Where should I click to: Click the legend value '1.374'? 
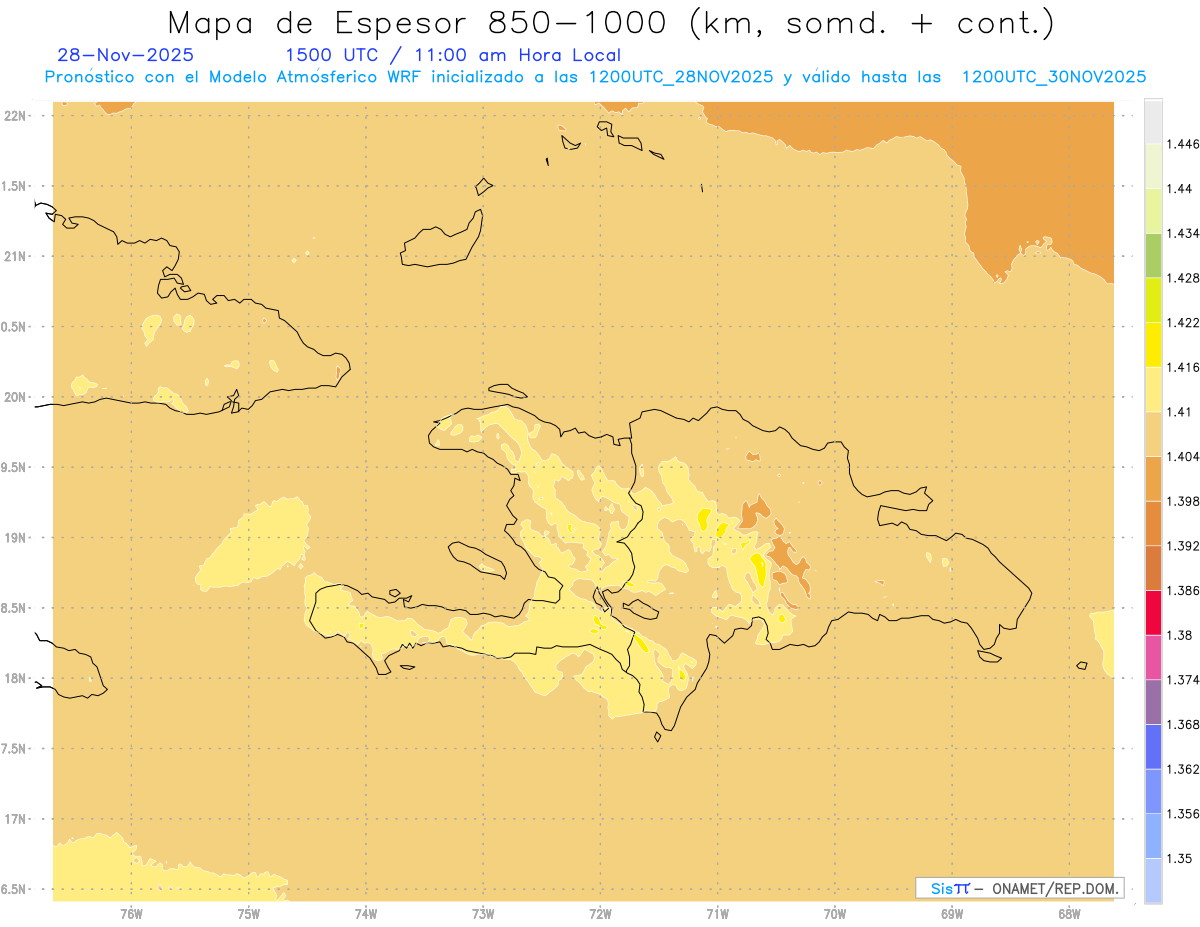1184,680
